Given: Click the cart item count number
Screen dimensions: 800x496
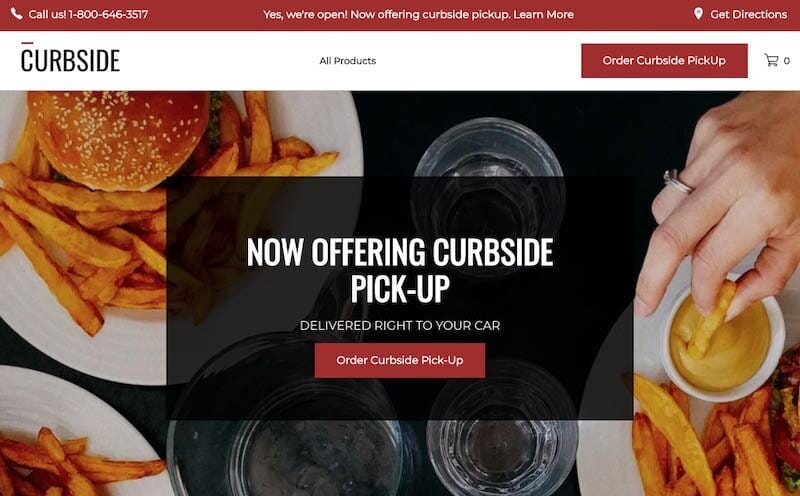Looking at the screenshot, I should pyautogui.click(x=787, y=61).
